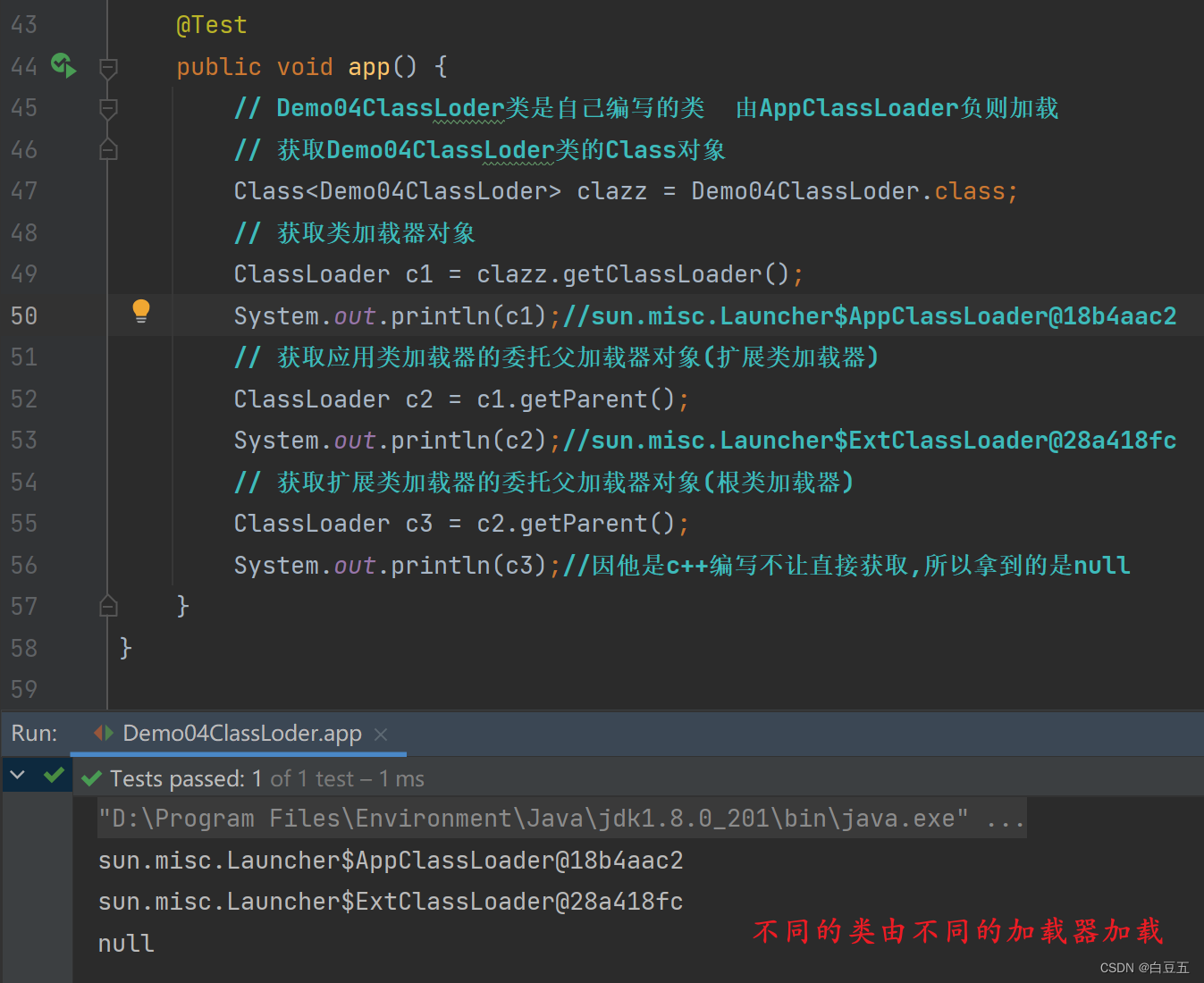Click the fold end marker at line 46
Image resolution: width=1204 pixels, height=983 pixels.
click(x=108, y=150)
